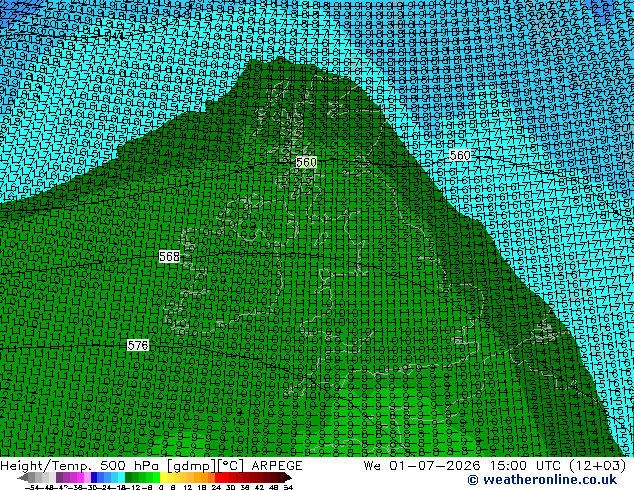Viewport: 634px width, 490px height.
Task: Select the yellow swatch on the temperature scale
Action: [163, 478]
